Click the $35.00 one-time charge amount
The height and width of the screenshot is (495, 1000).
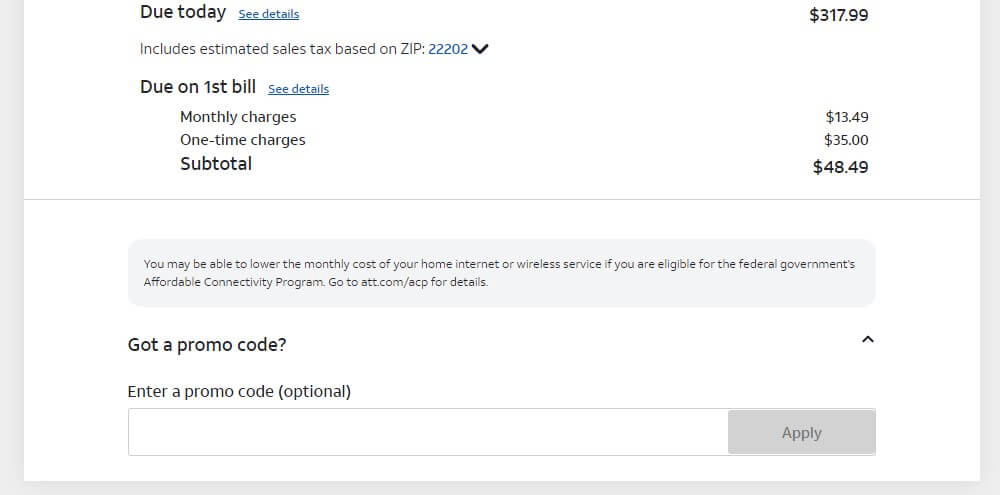coord(846,140)
